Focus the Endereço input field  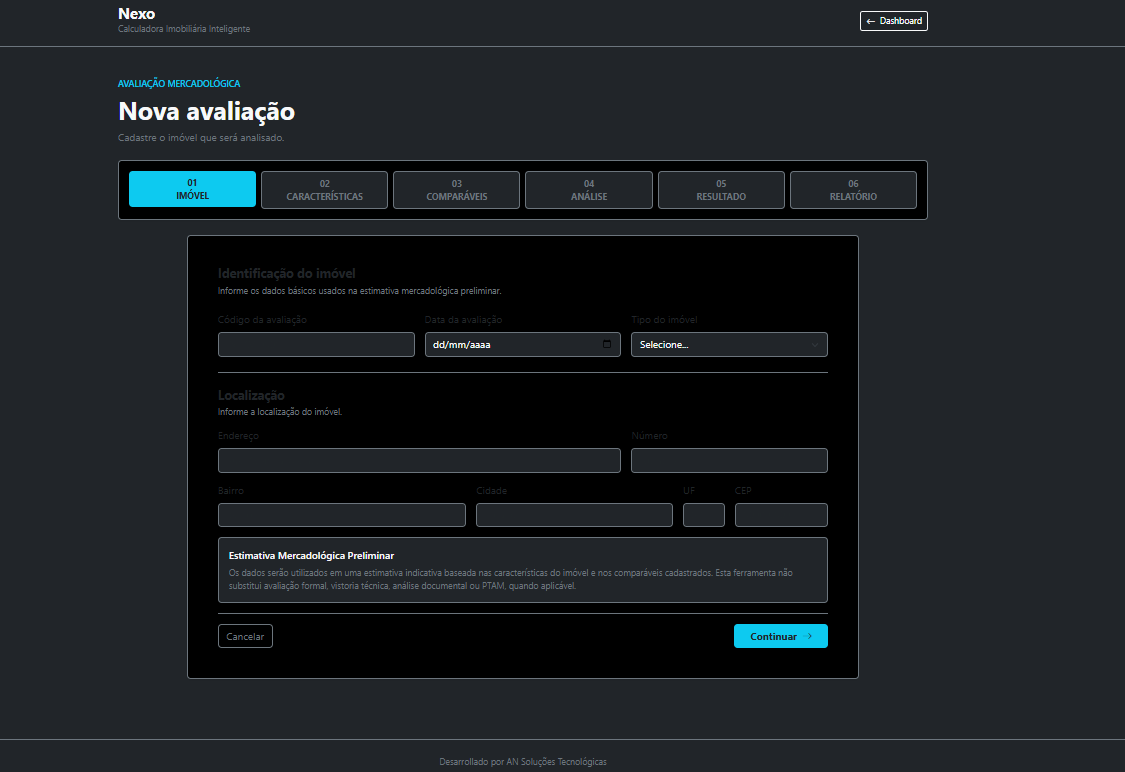[419, 461]
